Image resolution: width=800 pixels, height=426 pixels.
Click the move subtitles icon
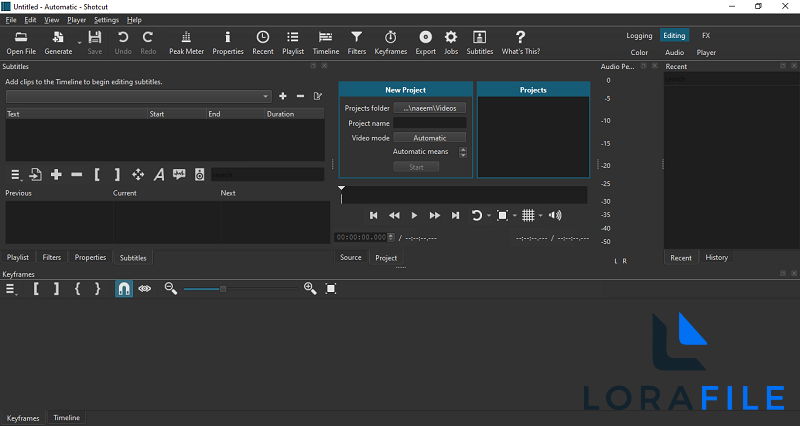coord(138,174)
